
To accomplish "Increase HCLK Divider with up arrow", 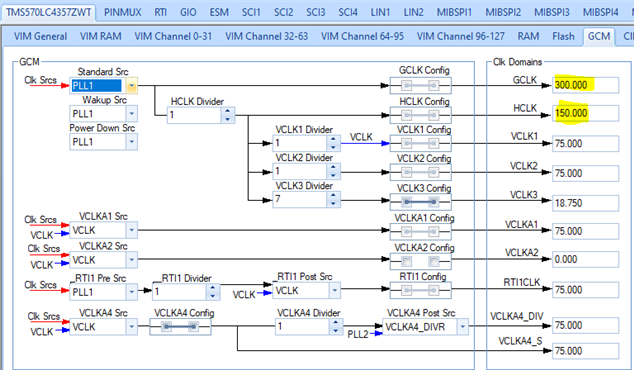I will pyautogui.click(x=228, y=111).
